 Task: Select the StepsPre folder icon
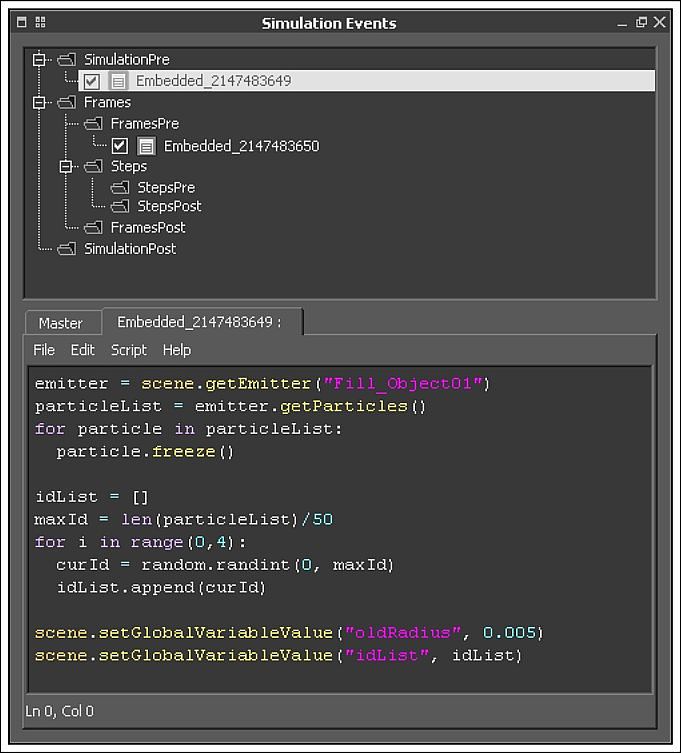coord(121,188)
